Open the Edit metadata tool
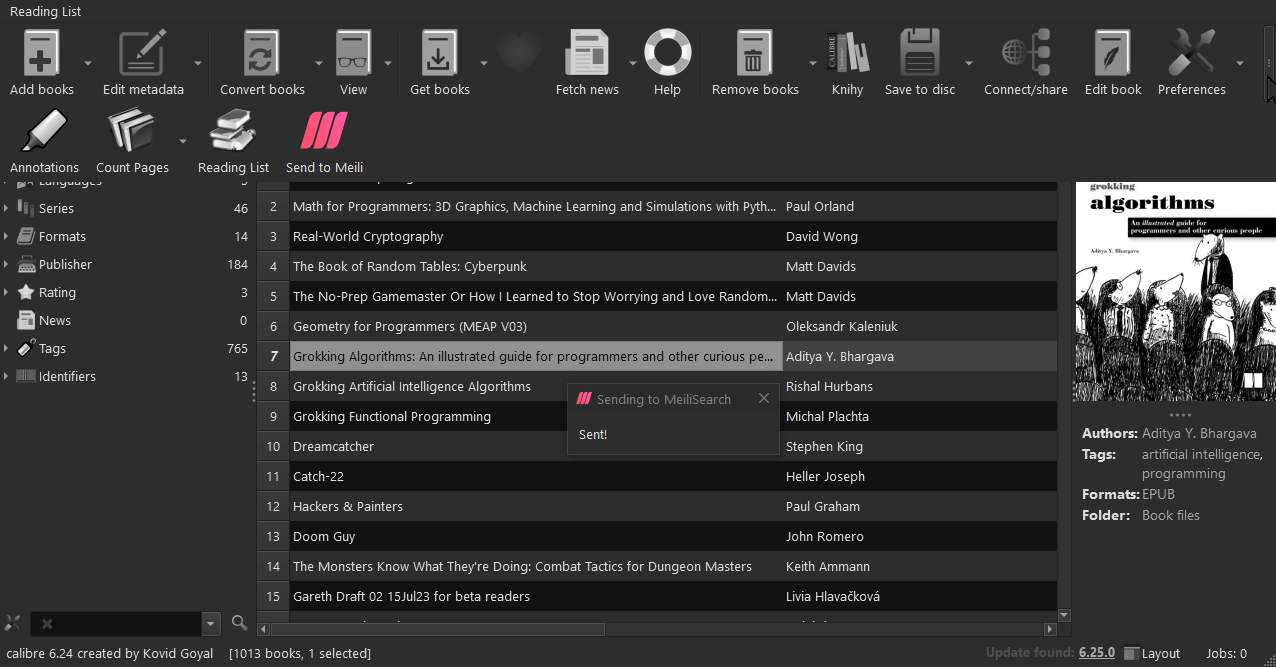Image resolution: width=1276 pixels, height=667 pixels. 142,54
